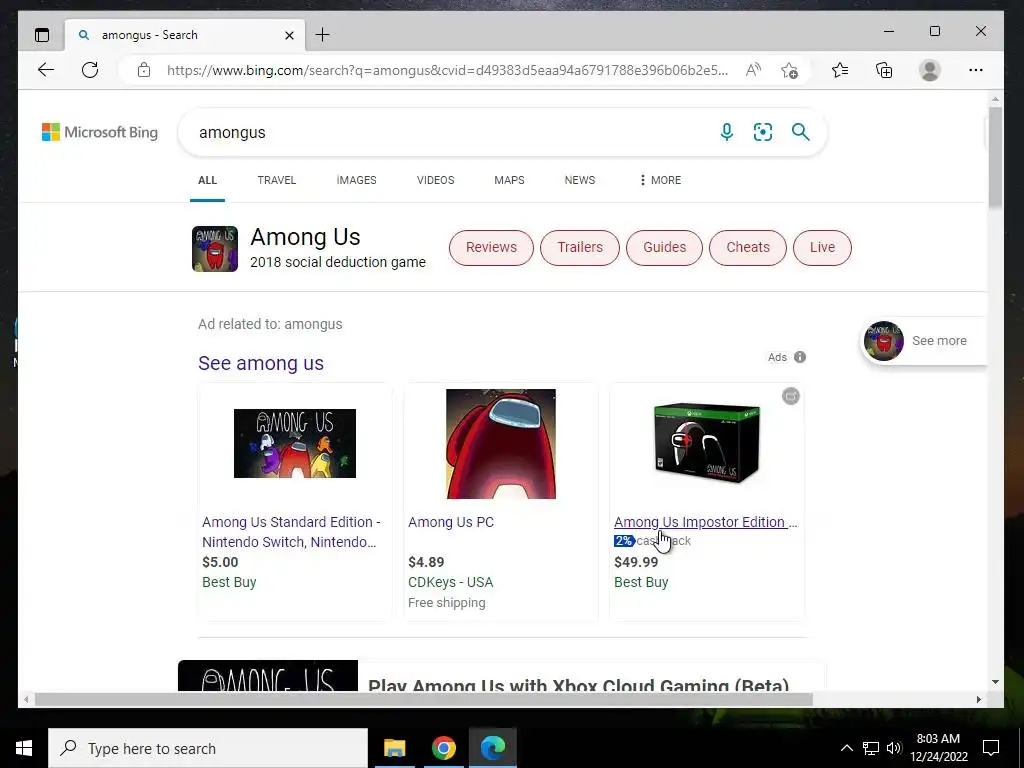The height and width of the screenshot is (768, 1024).
Task: Switch to IMAGES tab
Action: (357, 180)
